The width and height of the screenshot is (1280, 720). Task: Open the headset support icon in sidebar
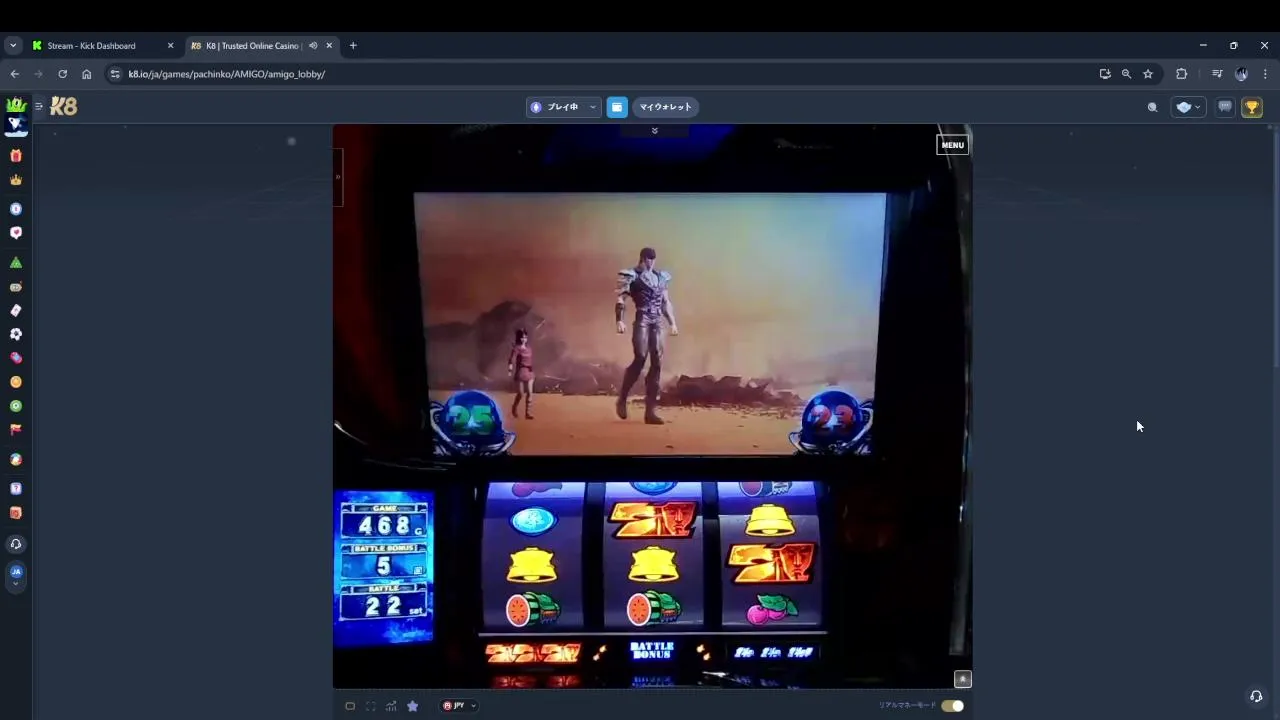point(16,544)
